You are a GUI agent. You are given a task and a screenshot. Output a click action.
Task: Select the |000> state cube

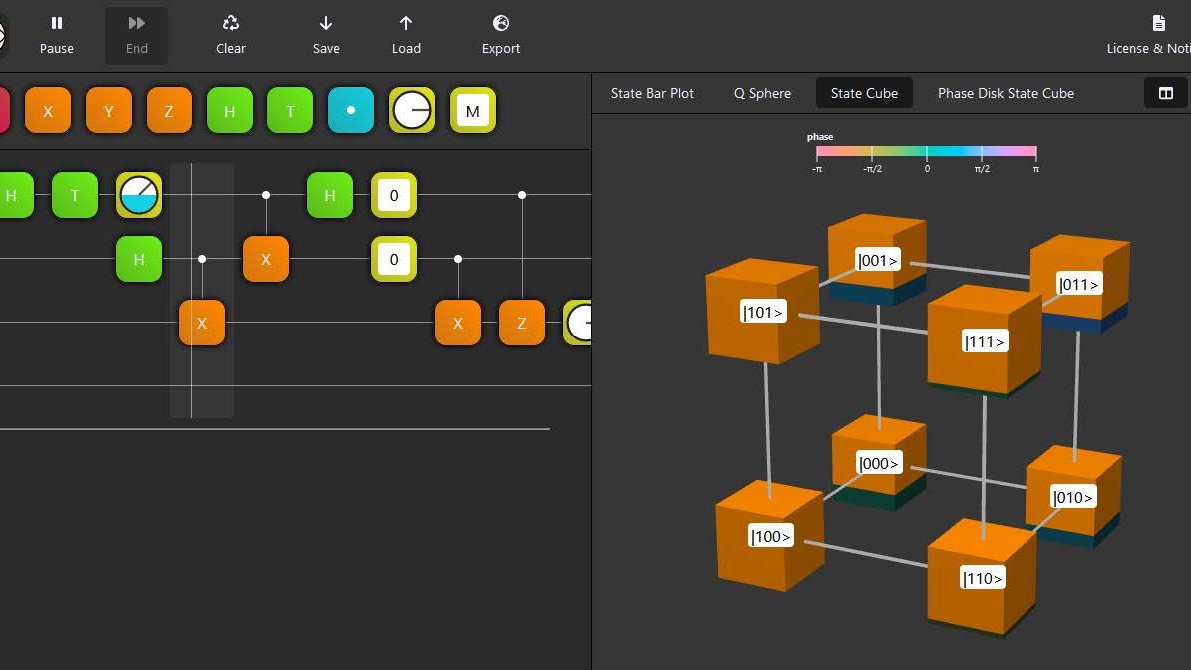tap(879, 462)
